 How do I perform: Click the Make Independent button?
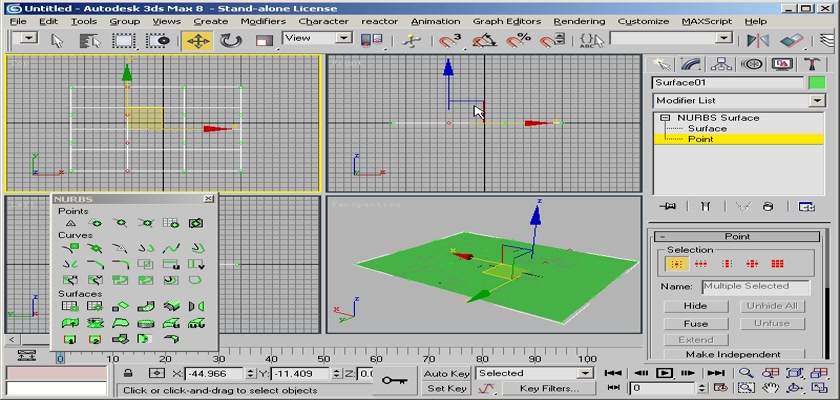[x=734, y=354]
